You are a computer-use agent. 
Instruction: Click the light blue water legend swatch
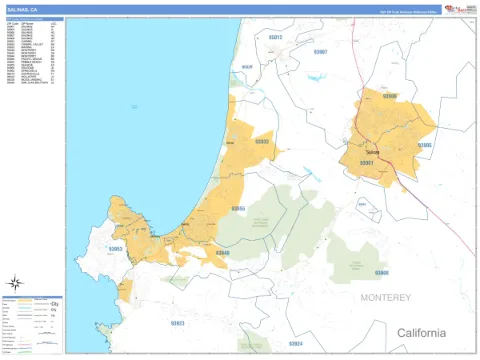25,308
